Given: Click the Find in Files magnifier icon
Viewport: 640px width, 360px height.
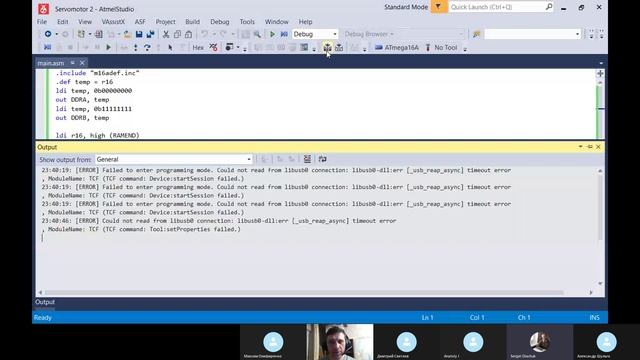Looking at the screenshot, I should pos(257,34).
